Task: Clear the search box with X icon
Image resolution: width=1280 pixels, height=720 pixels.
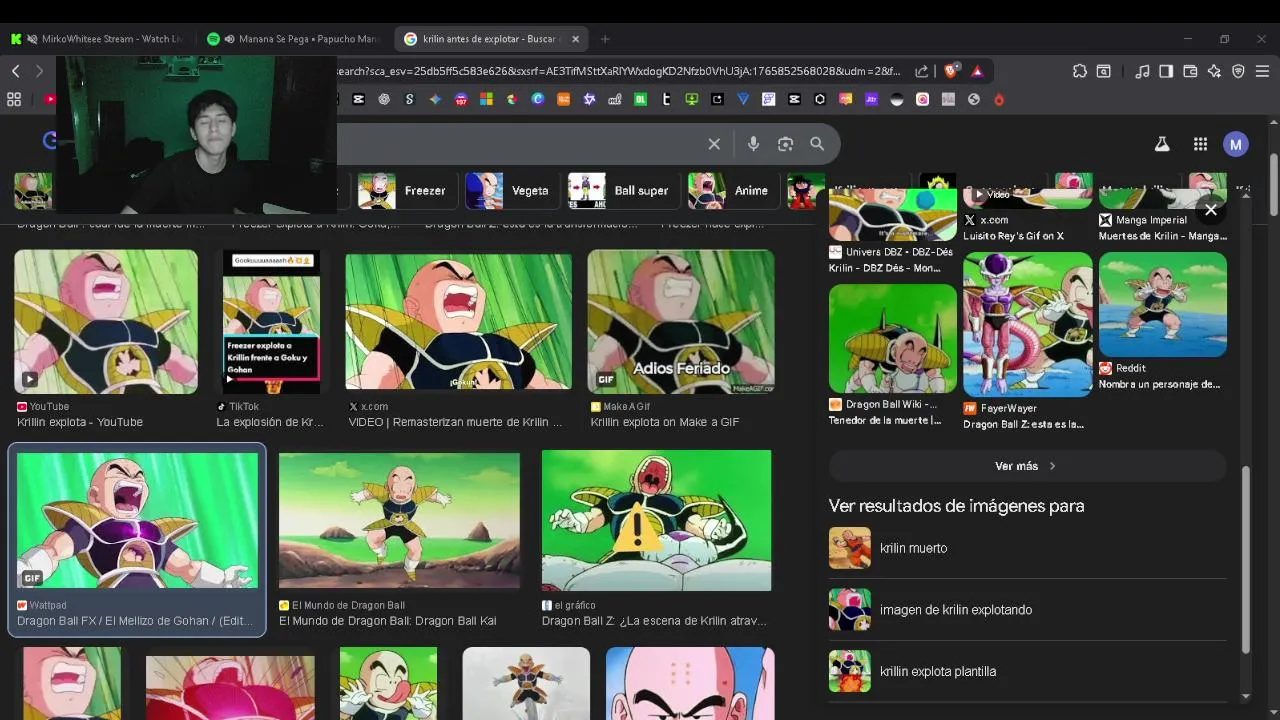Action: click(x=714, y=144)
